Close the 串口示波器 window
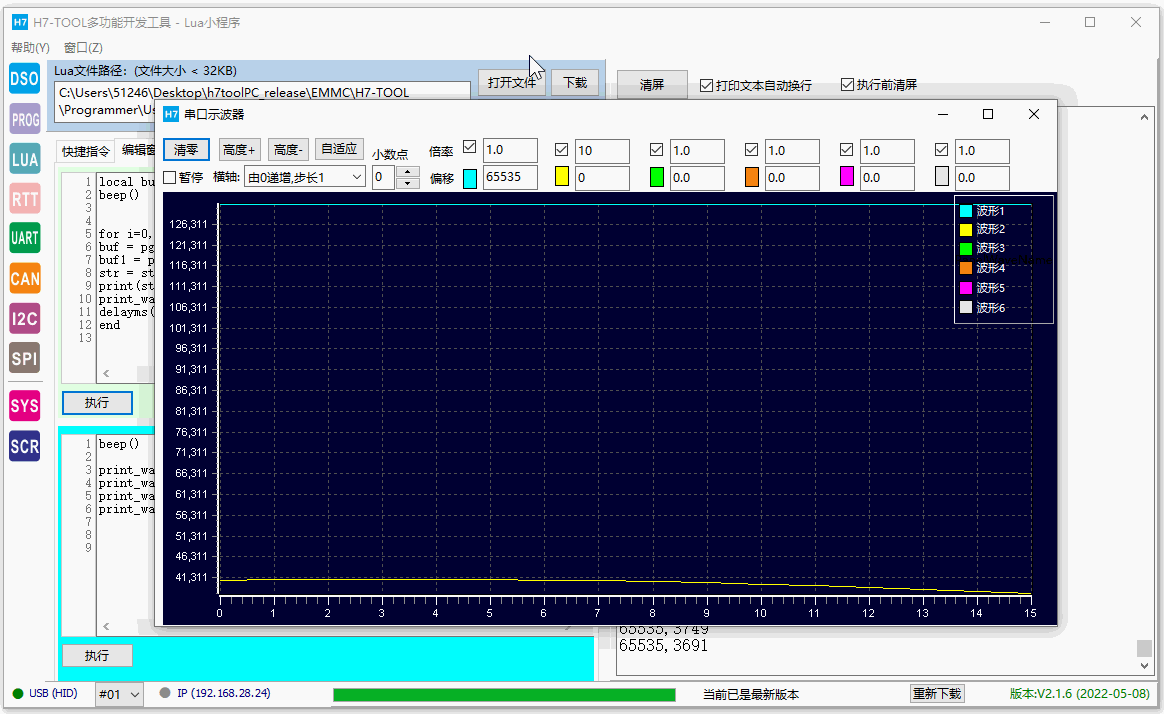 (x=1033, y=114)
